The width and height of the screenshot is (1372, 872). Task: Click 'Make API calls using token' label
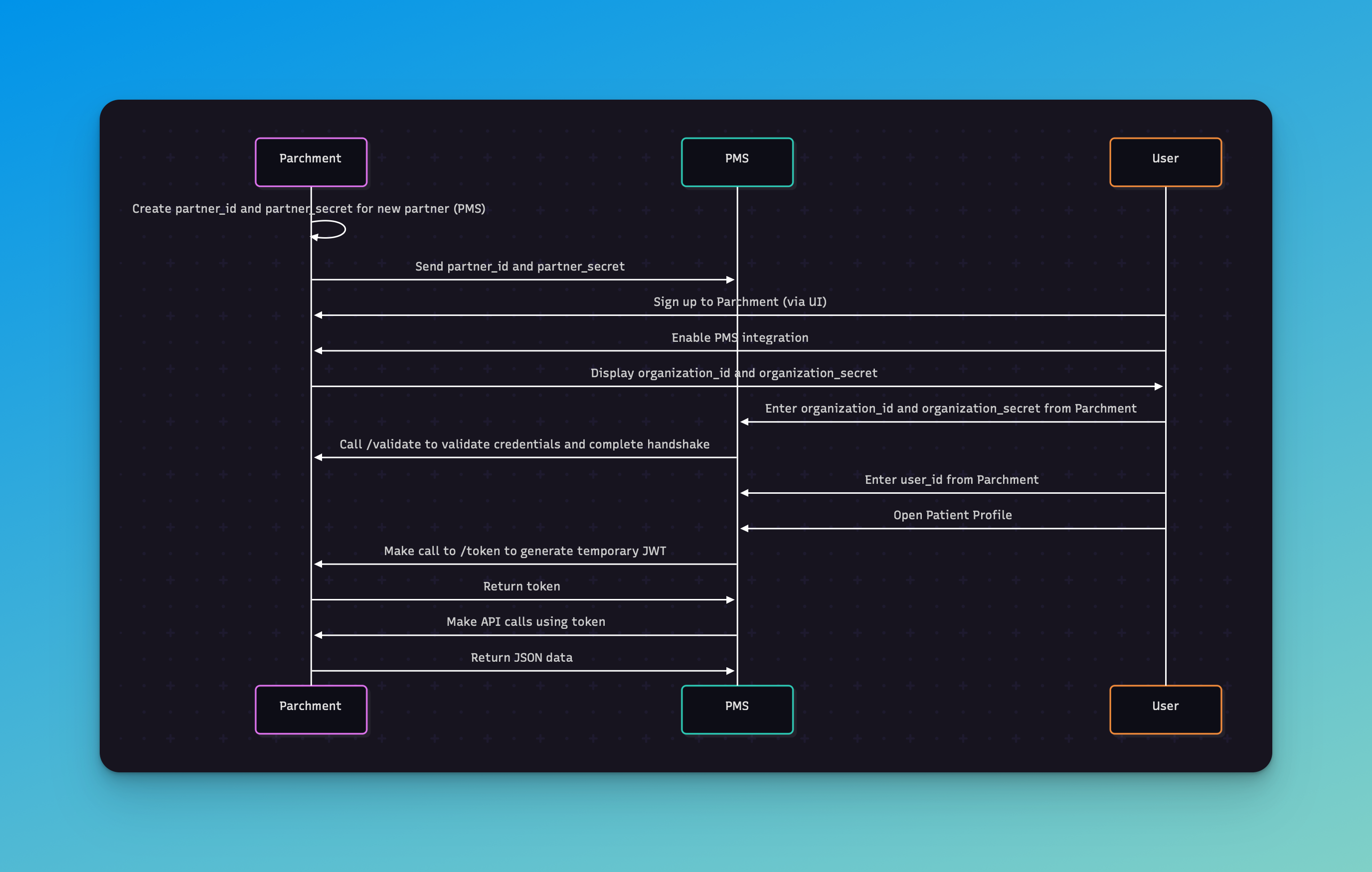[x=525, y=621]
